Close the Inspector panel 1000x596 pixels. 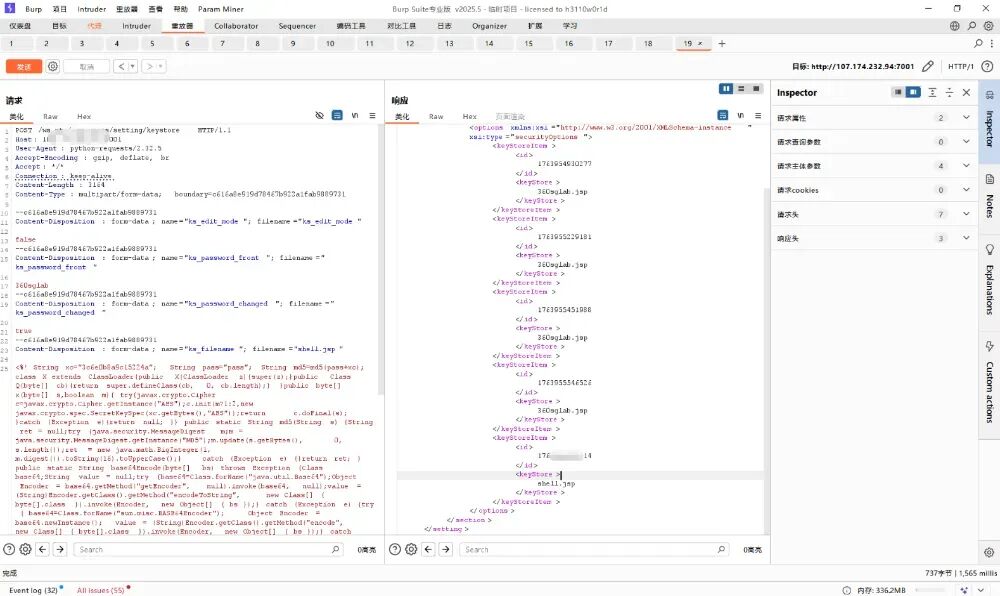[x=966, y=92]
